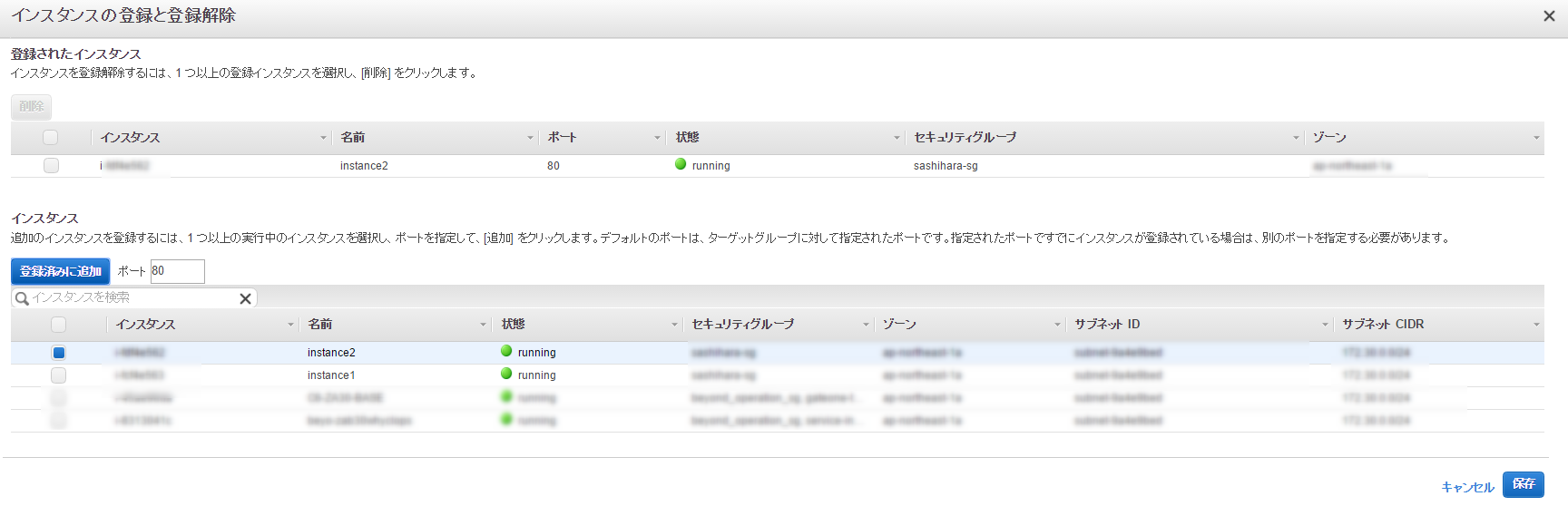Viewport: 1568px width, 506px height.
Task: Clear the instance search field
Action: pyautogui.click(x=245, y=298)
